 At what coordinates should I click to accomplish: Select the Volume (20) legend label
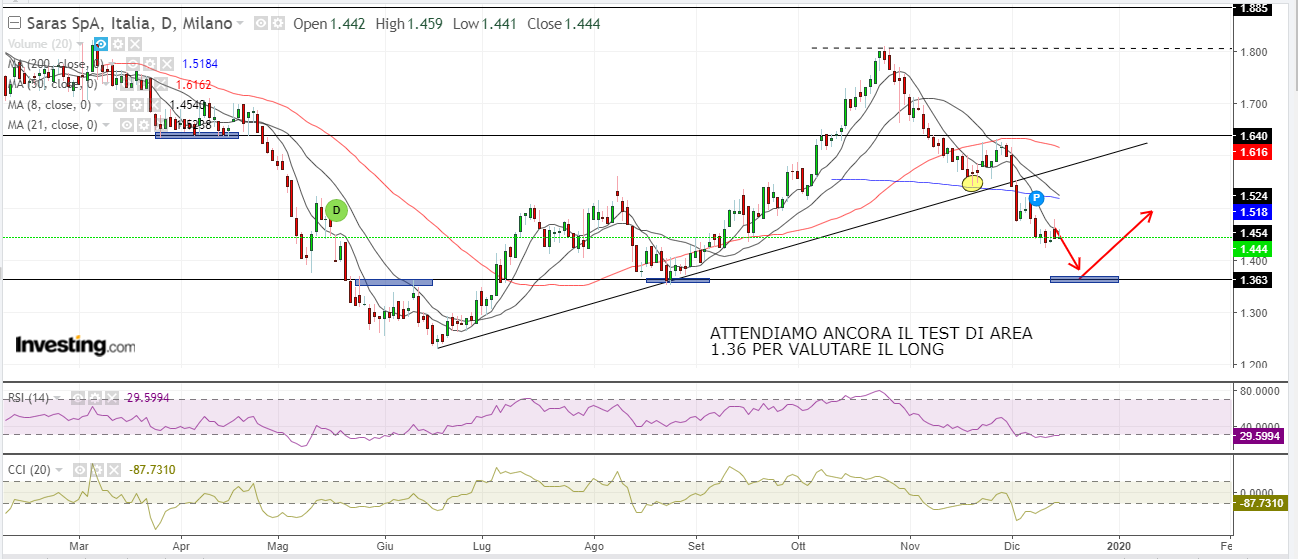40,44
